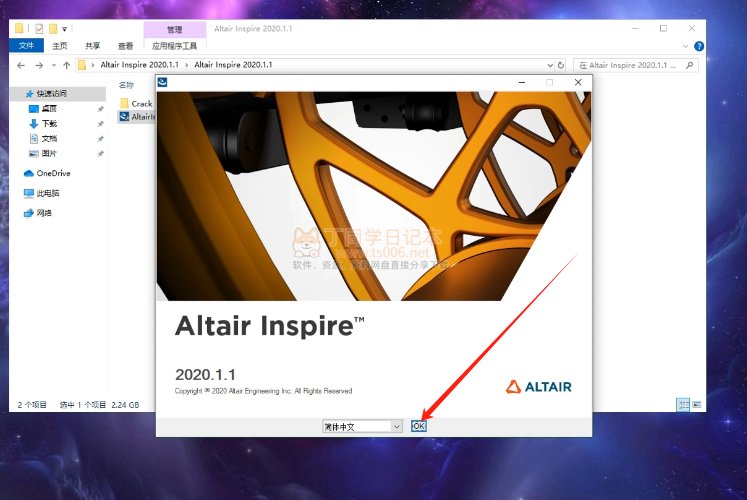Switch to the 查看 ribbon tab

click(125, 46)
